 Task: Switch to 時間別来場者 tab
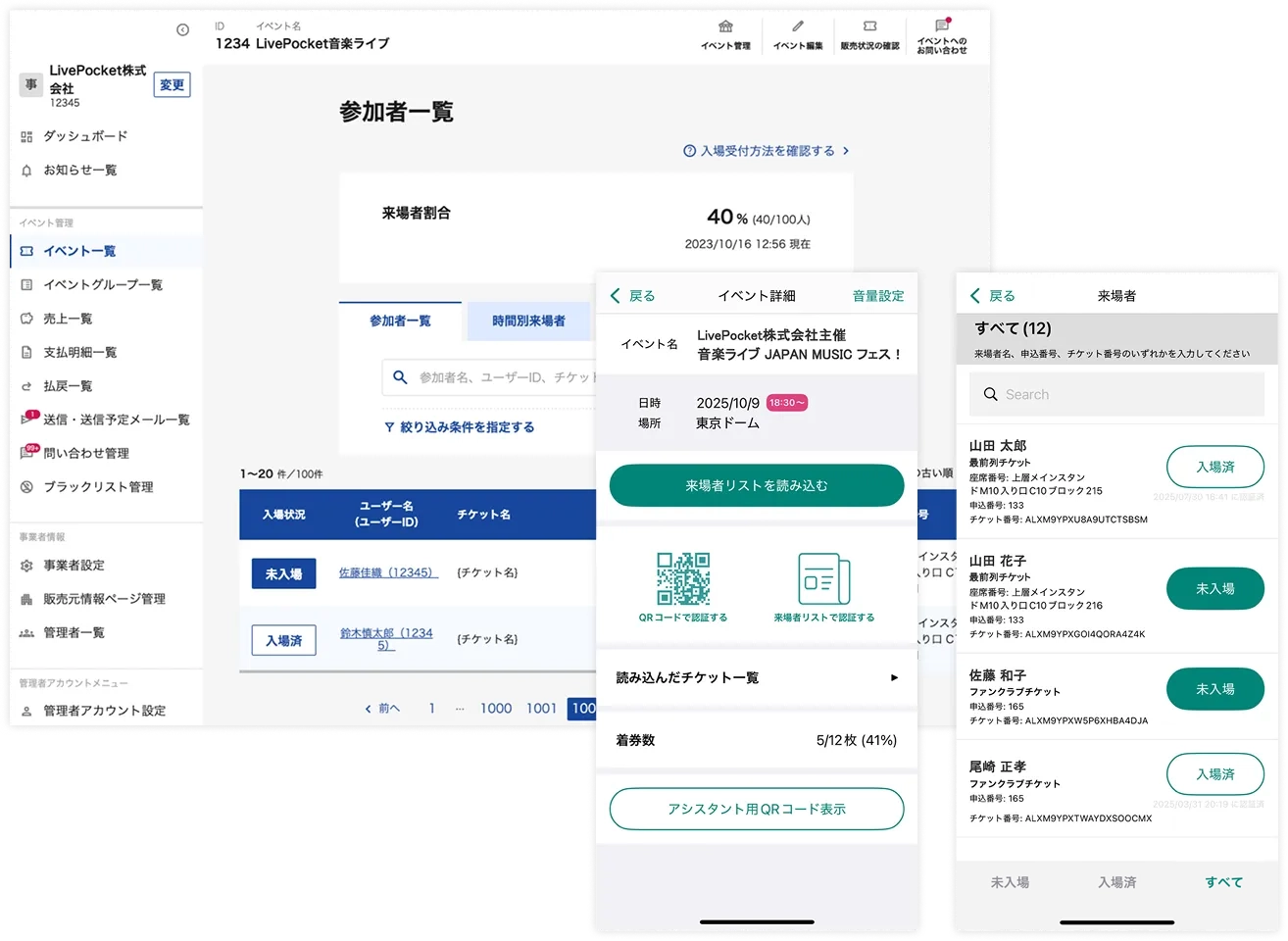pos(528,321)
